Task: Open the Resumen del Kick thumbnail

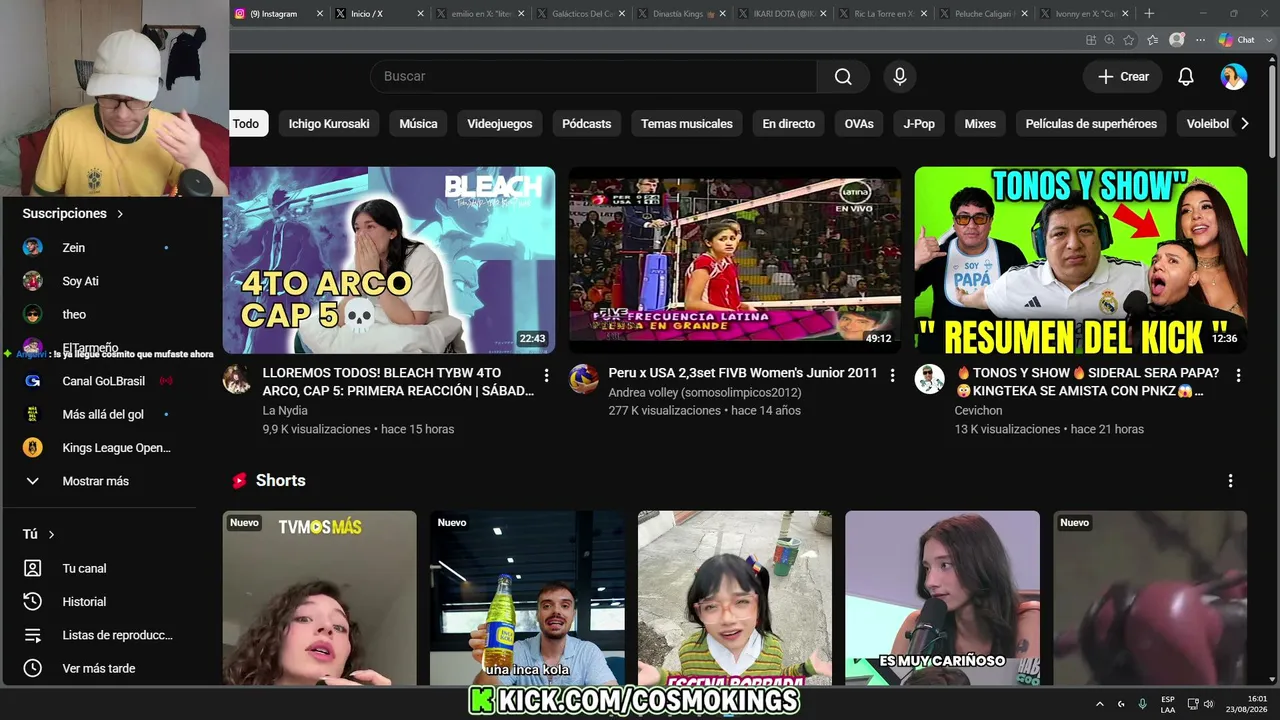Action: (x=1081, y=260)
